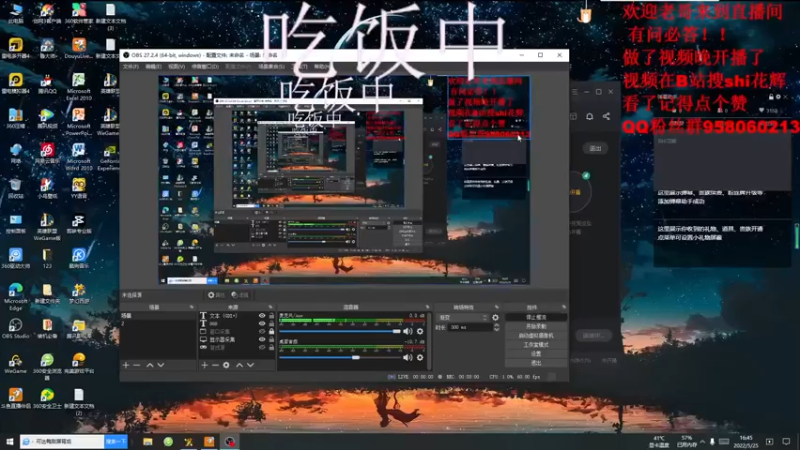Remove the selected source with minus icon
The height and width of the screenshot is (450, 800).
(215, 365)
